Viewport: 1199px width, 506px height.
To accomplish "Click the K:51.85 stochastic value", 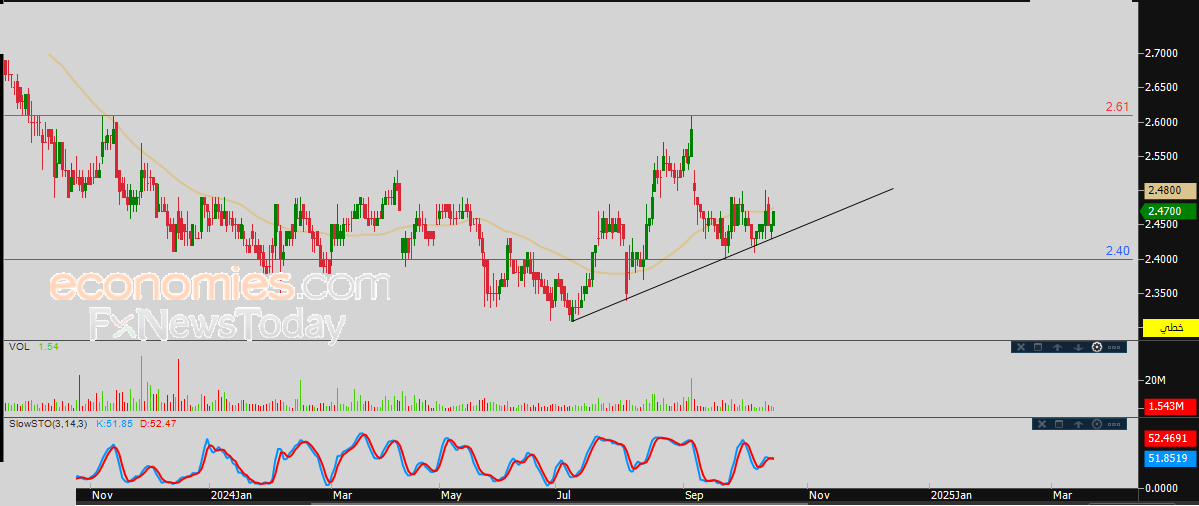I will click(x=115, y=423).
